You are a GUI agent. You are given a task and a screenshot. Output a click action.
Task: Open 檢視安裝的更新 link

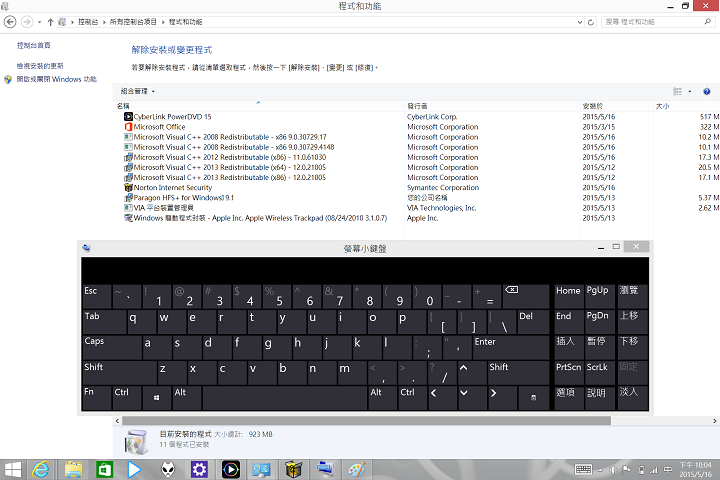point(40,66)
